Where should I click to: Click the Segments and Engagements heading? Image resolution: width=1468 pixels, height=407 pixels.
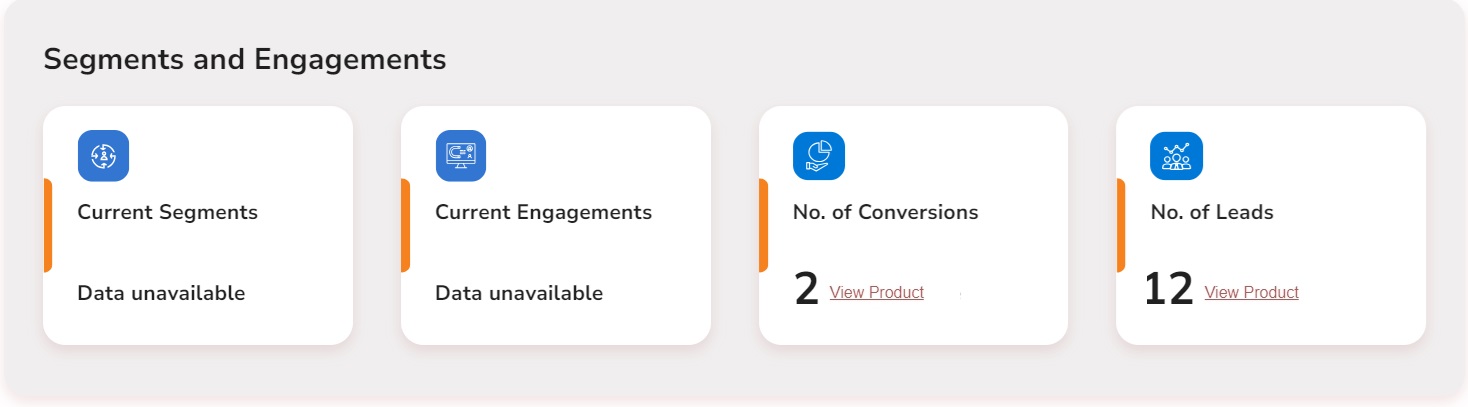(244, 59)
